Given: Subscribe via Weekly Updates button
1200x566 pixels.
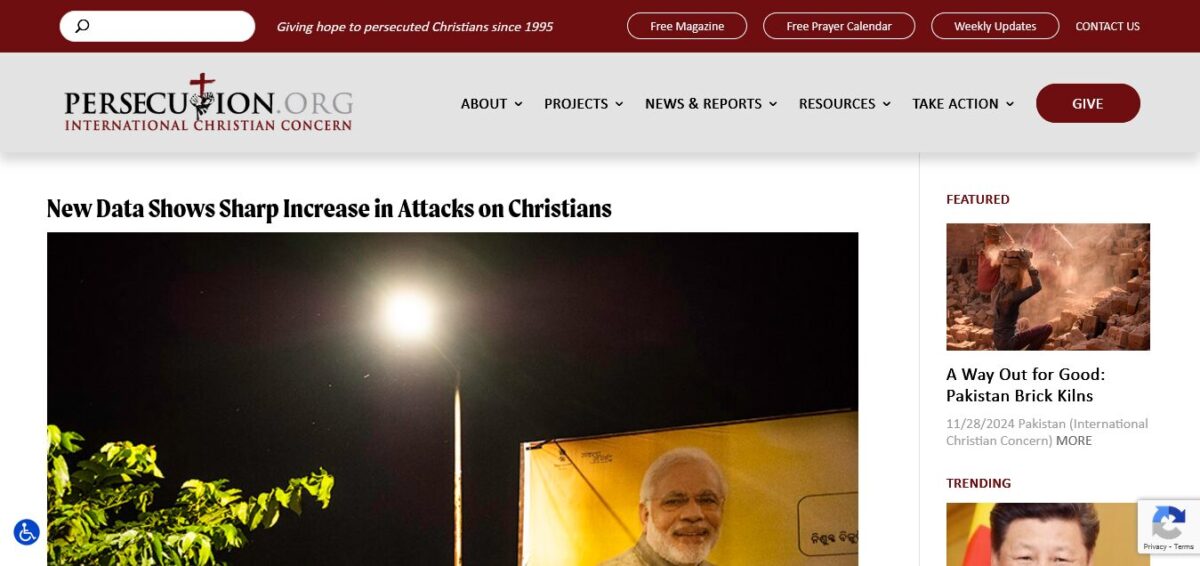Looking at the screenshot, I should pos(995,26).
